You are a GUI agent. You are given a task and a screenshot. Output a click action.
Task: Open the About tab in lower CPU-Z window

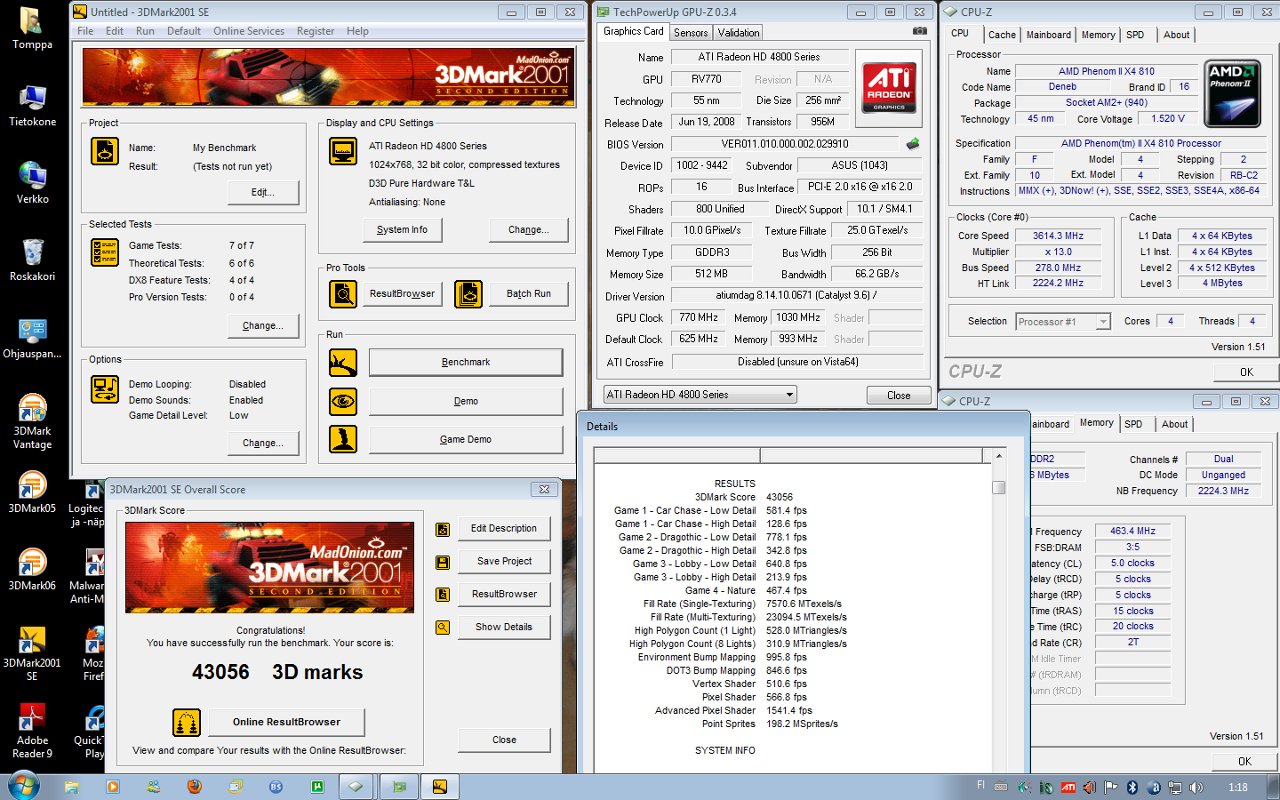[1175, 424]
